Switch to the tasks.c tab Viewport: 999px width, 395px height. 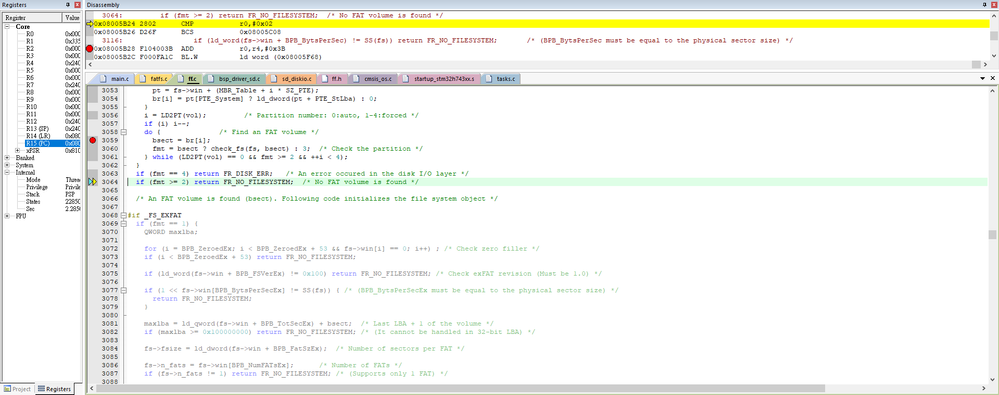point(502,79)
